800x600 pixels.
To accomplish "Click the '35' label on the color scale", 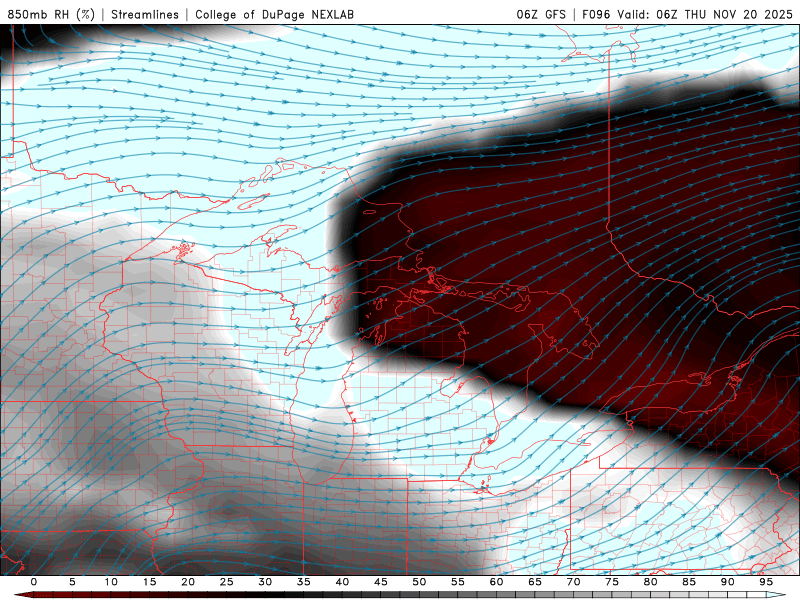I will point(304,582).
